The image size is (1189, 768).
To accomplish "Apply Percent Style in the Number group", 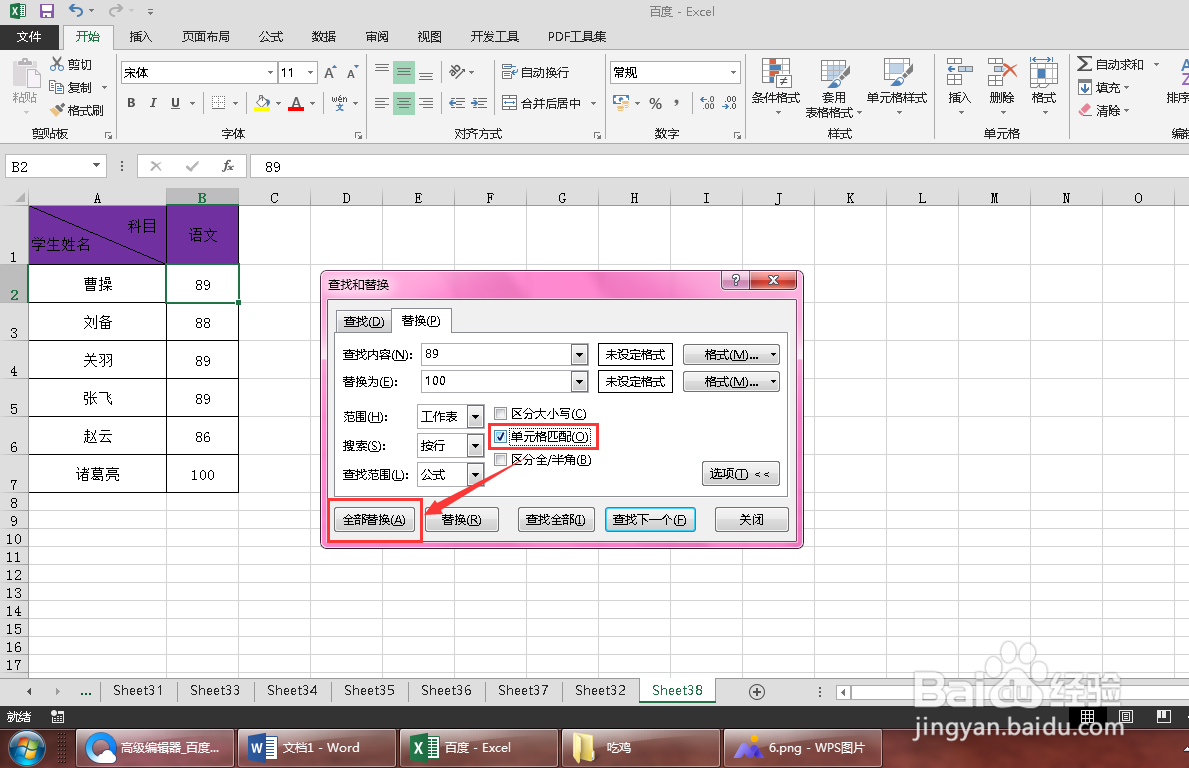I will pos(656,103).
